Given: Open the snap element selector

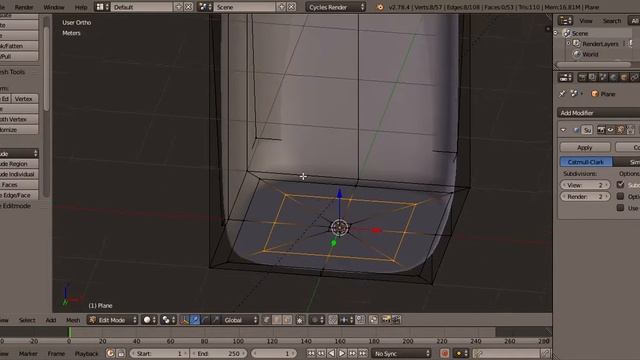Looking at the screenshot, I should [346, 320].
